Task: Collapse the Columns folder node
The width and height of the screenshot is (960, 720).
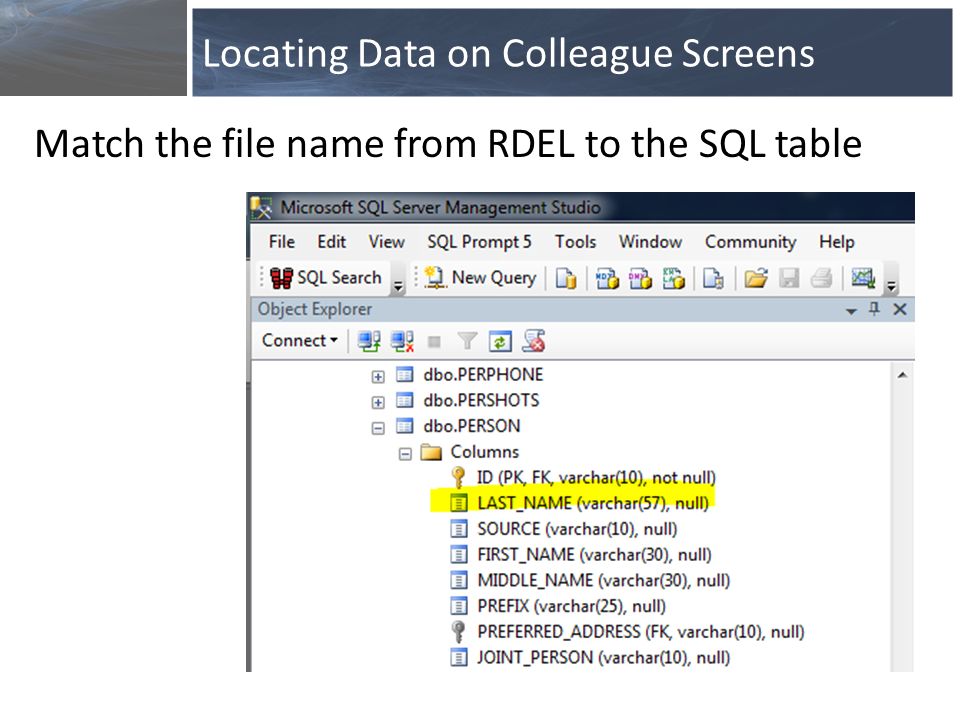Action: pos(405,454)
